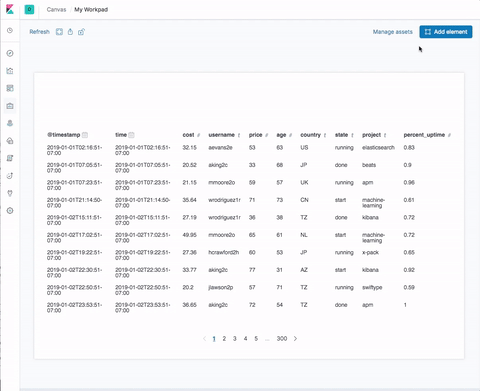Open the Dev Tools sidebar icon

10,193
